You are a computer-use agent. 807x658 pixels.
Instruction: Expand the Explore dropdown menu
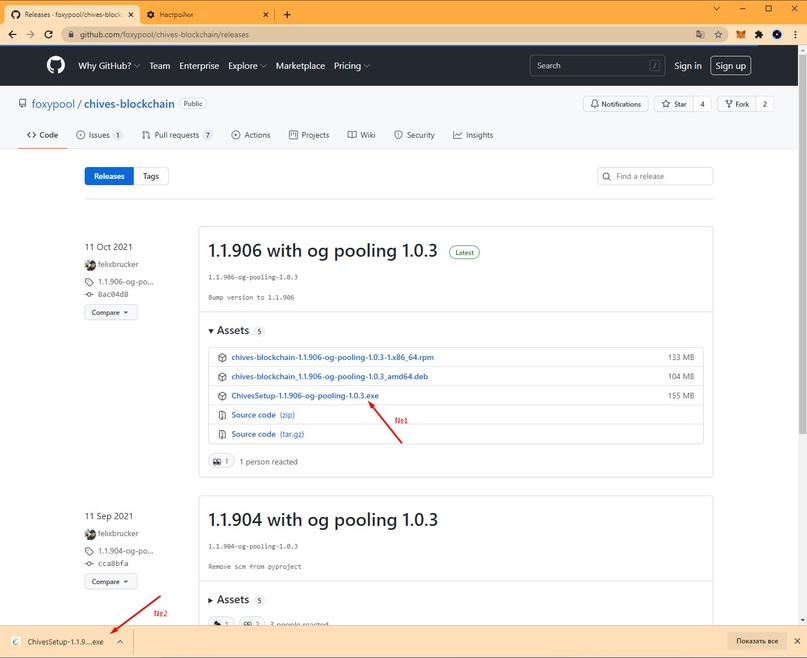(x=247, y=66)
